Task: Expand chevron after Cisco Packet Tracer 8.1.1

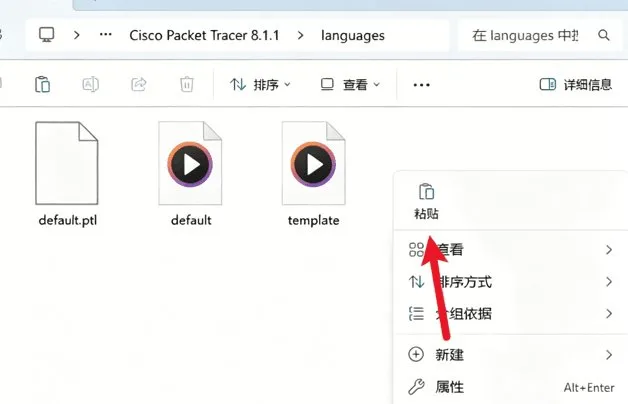Action: [300, 35]
